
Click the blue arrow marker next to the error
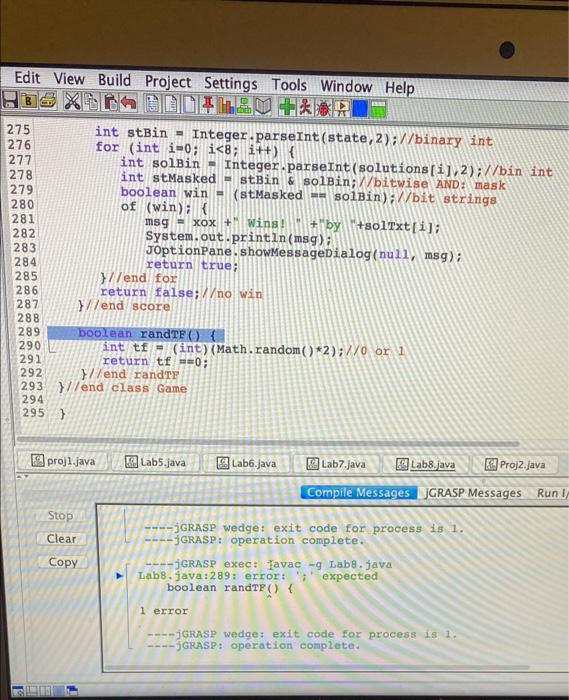119,575
